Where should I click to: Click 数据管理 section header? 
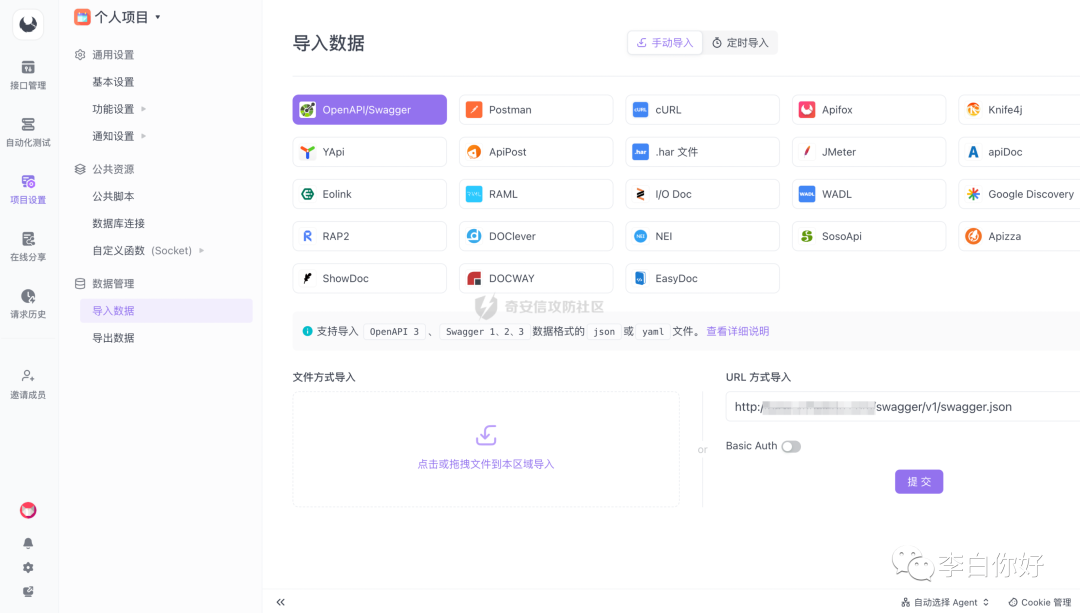pos(104,283)
